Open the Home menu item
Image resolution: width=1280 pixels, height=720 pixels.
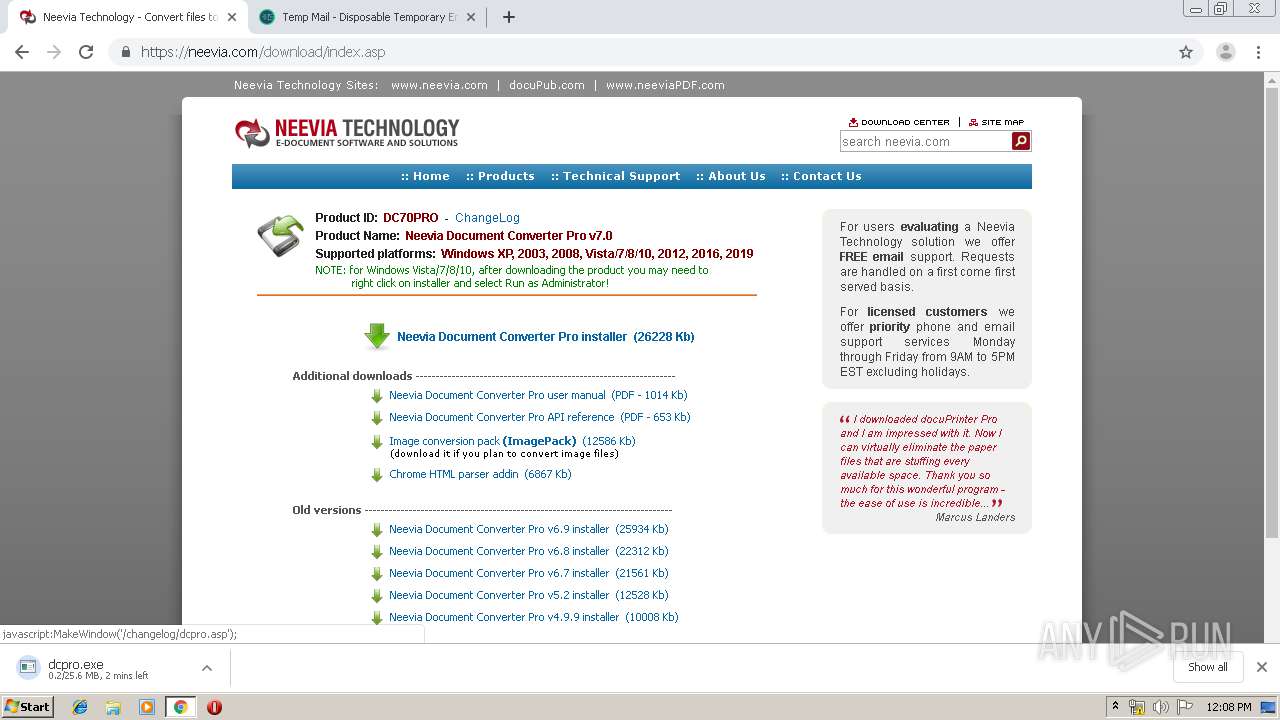425,176
